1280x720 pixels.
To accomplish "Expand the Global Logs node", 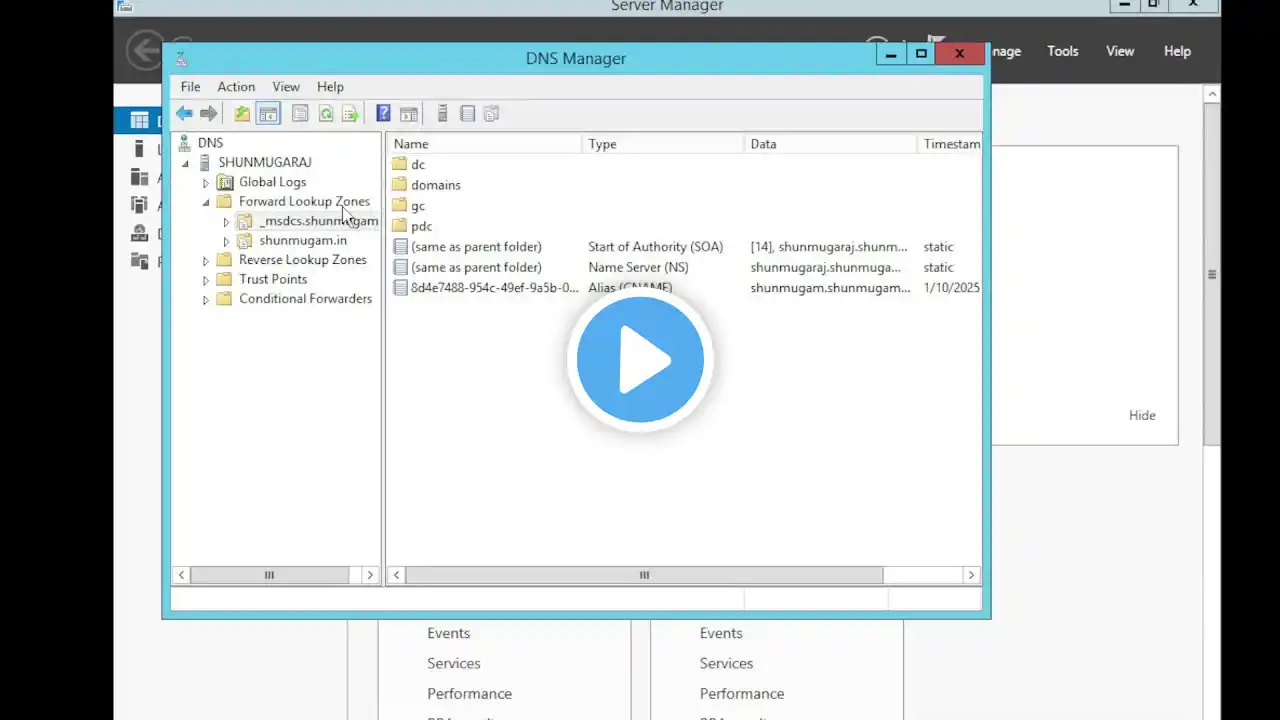I will [206, 183].
